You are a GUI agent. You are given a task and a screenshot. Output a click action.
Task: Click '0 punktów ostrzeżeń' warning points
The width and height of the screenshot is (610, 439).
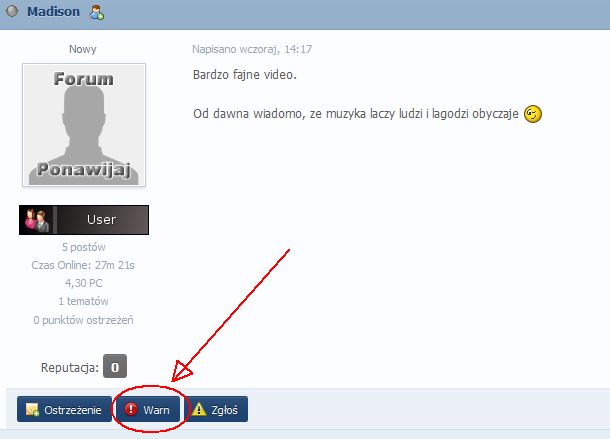[x=83, y=320]
